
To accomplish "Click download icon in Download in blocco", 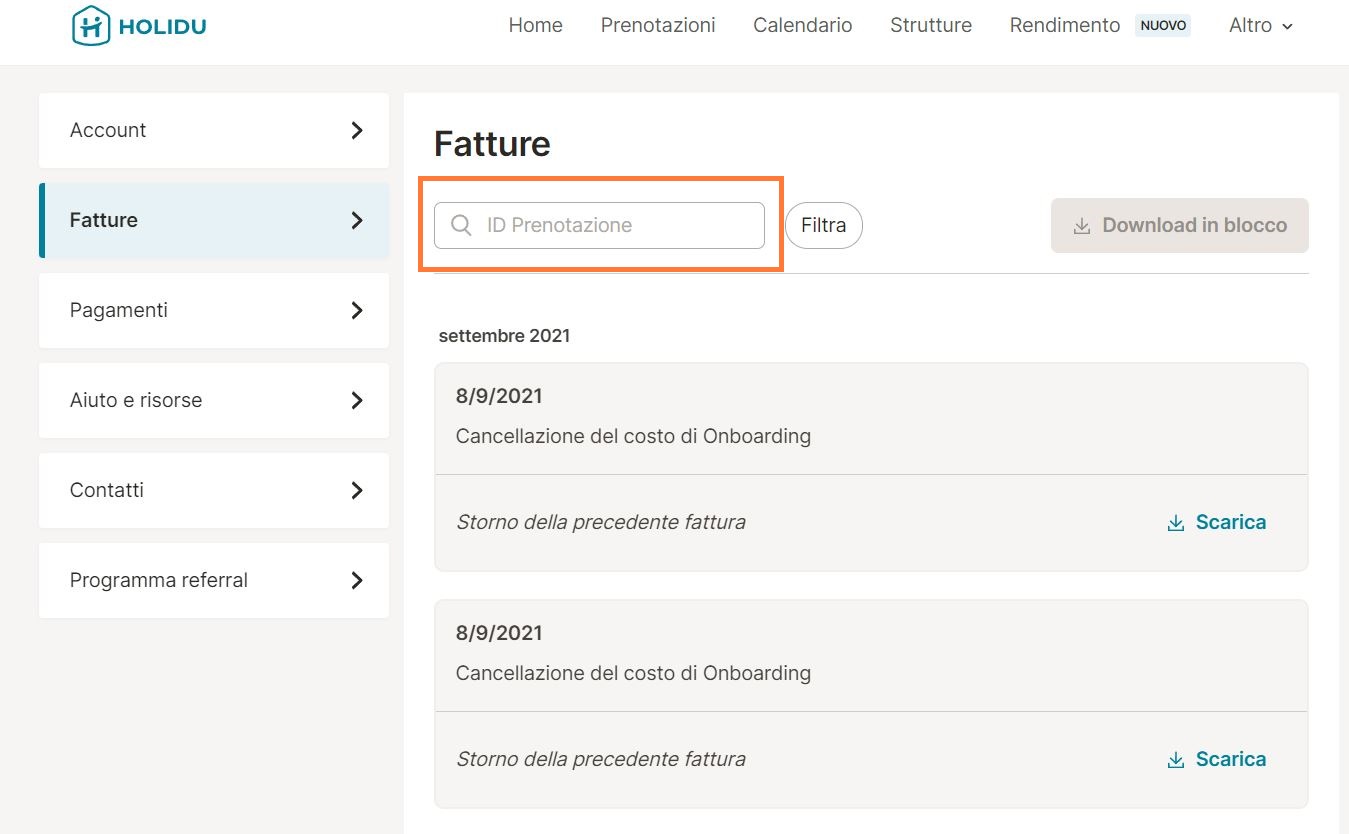I will point(1081,226).
